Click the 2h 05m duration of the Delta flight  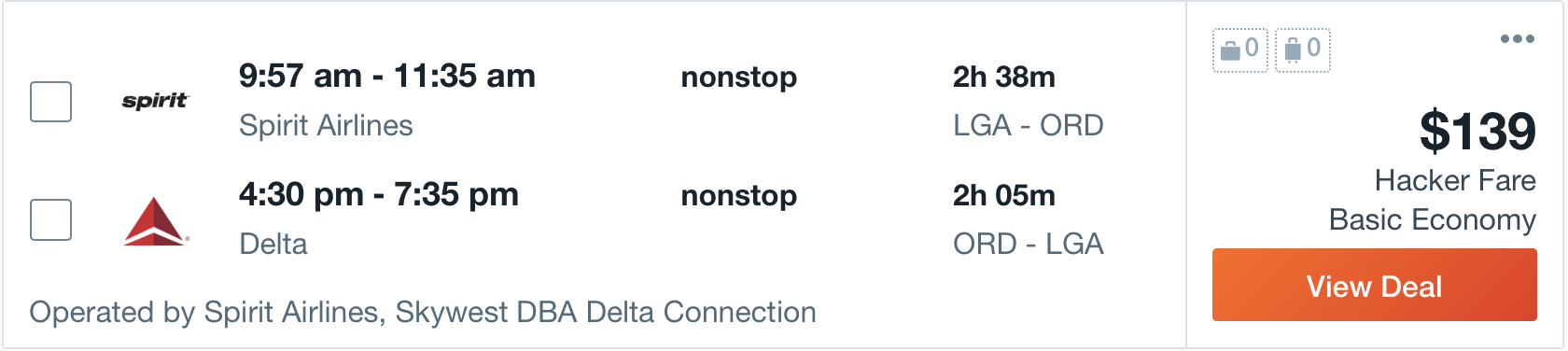point(1003,195)
